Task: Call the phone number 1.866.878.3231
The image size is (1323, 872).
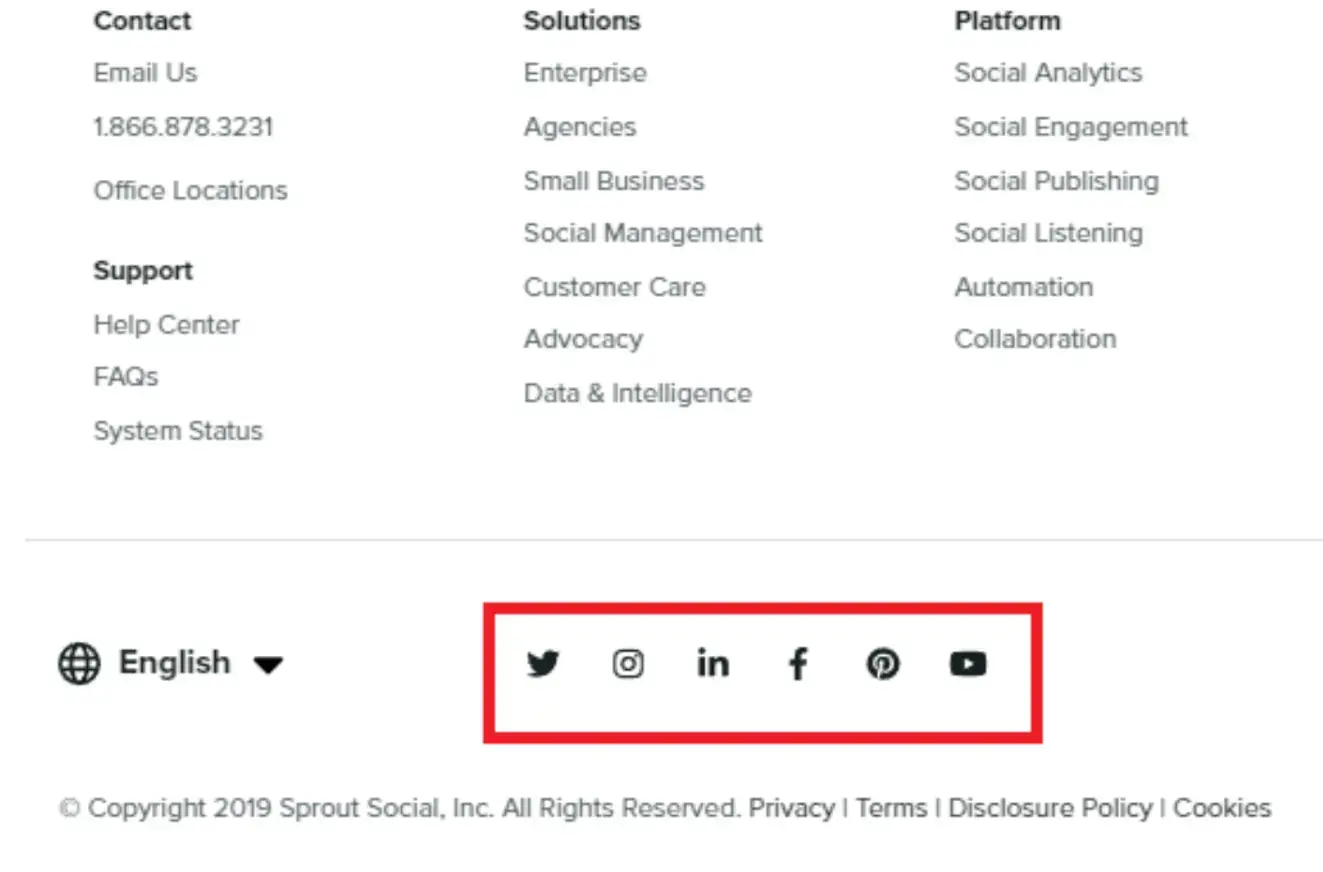Action: click(x=183, y=127)
